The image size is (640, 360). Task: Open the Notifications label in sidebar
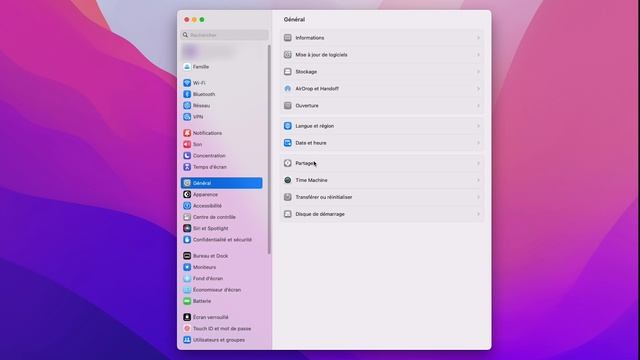(207, 133)
